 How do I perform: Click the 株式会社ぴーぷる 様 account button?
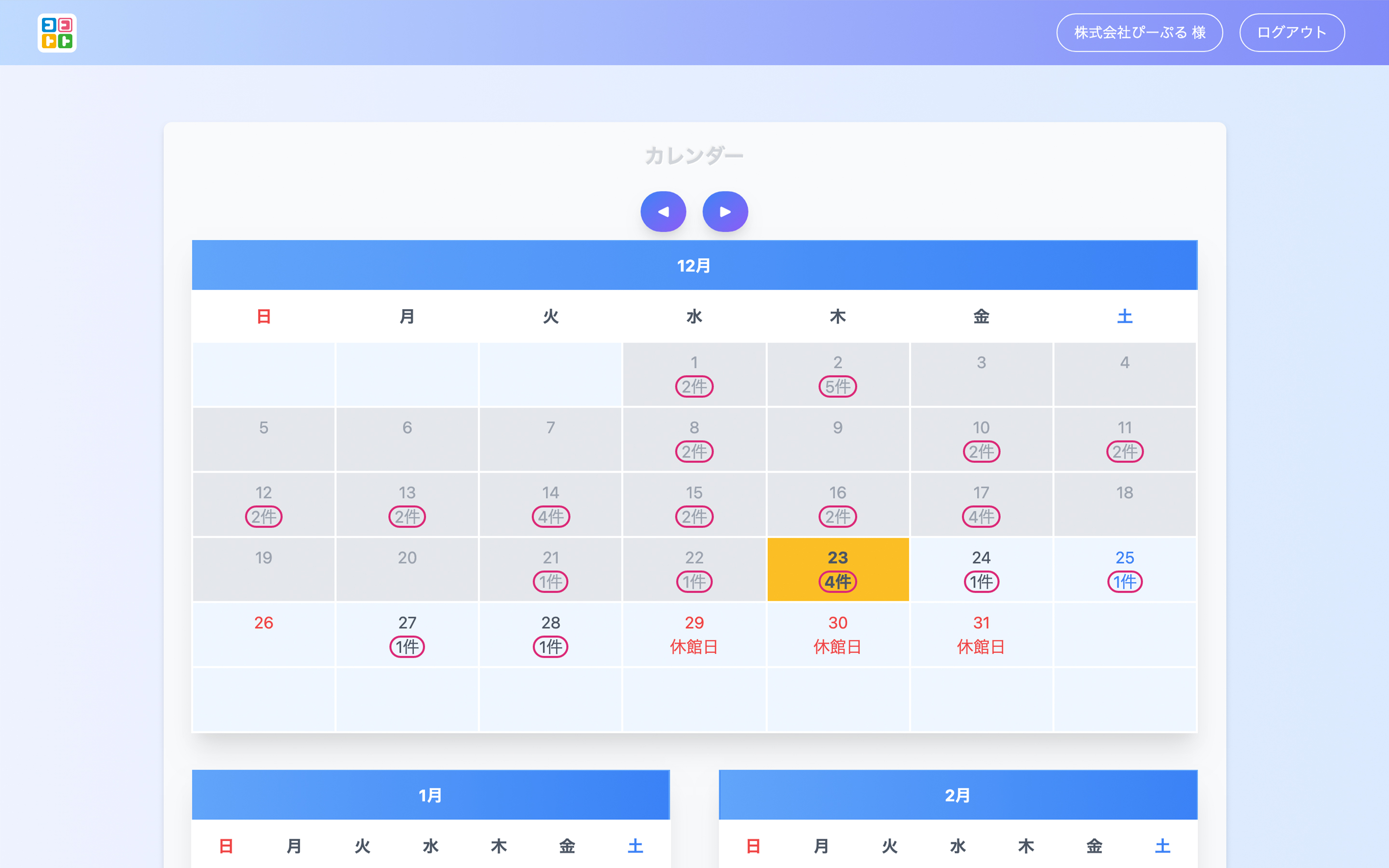pyautogui.click(x=1139, y=33)
